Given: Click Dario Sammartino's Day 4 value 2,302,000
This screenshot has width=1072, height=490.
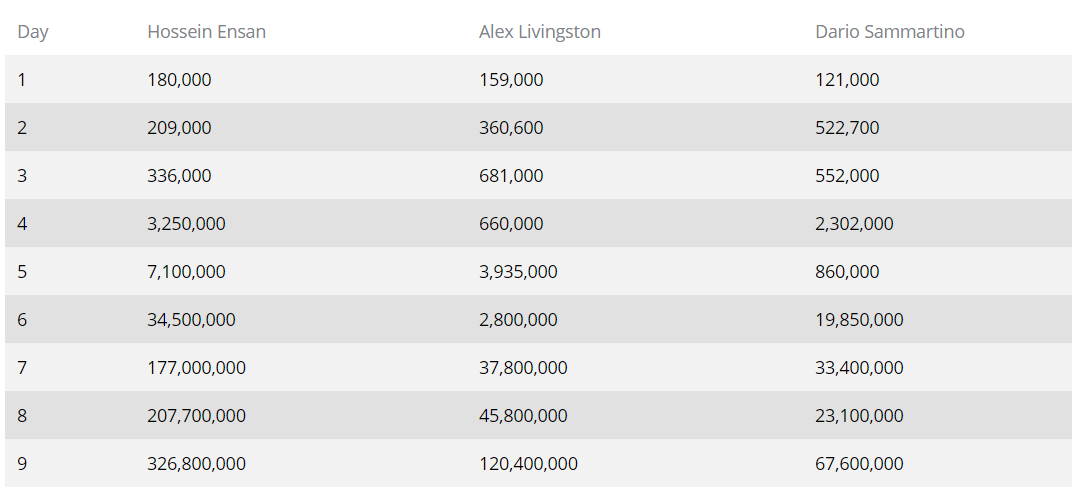Looking at the screenshot, I should click(854, 223).
